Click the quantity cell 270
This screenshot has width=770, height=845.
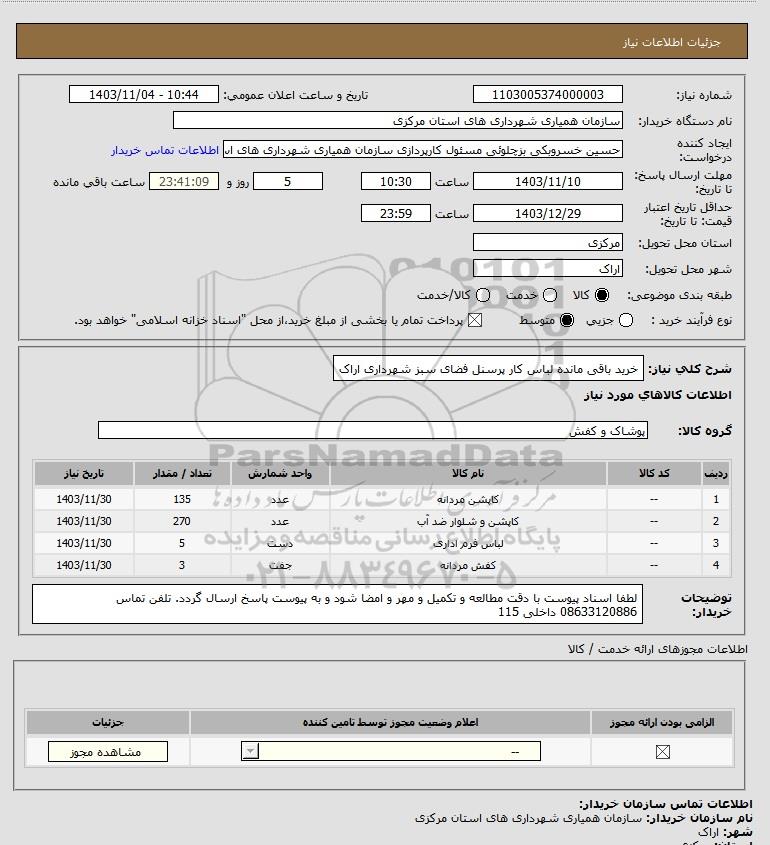coord(182,521)
